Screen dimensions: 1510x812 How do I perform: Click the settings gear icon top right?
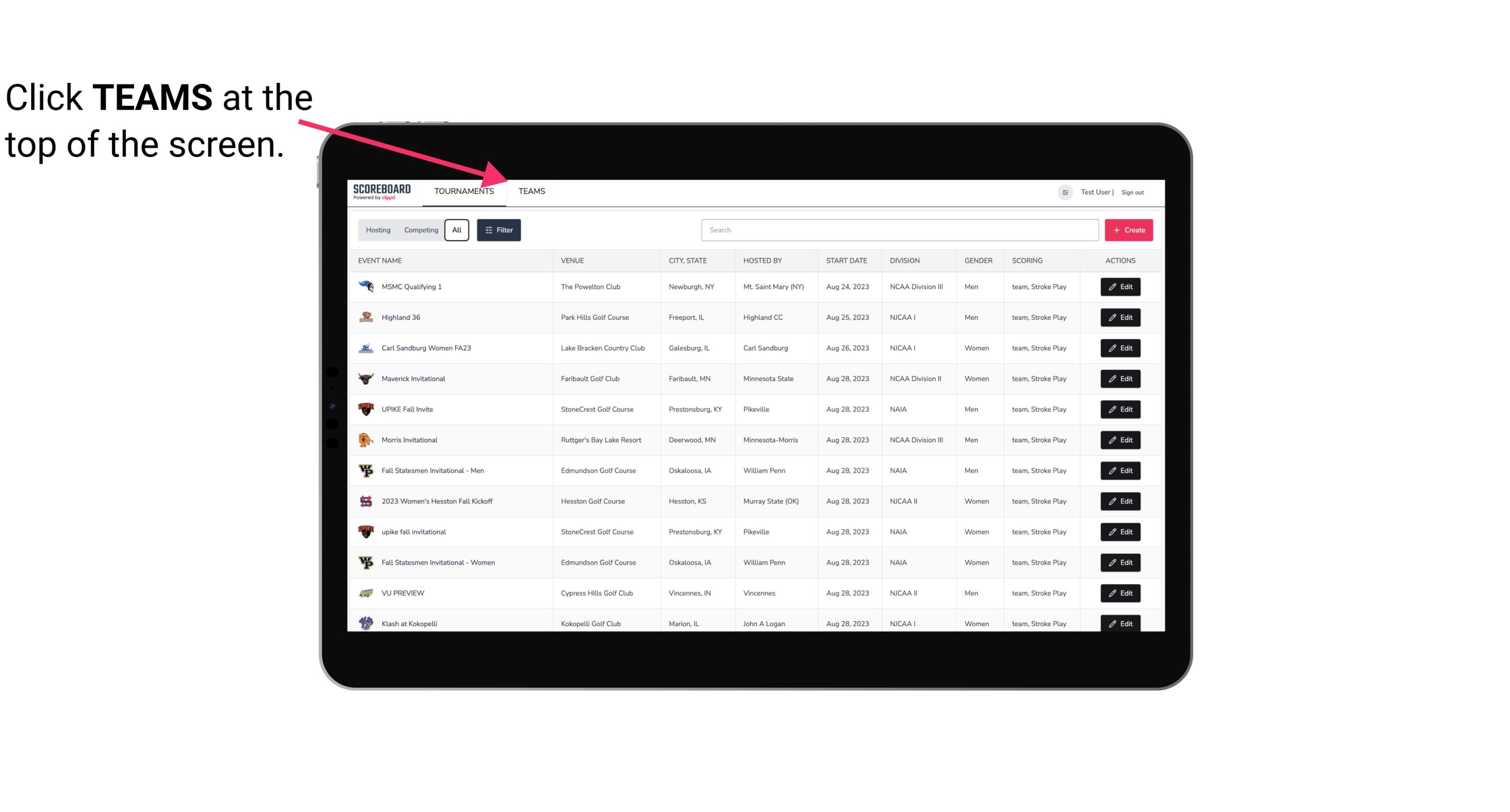click(x=1064, y=191)
